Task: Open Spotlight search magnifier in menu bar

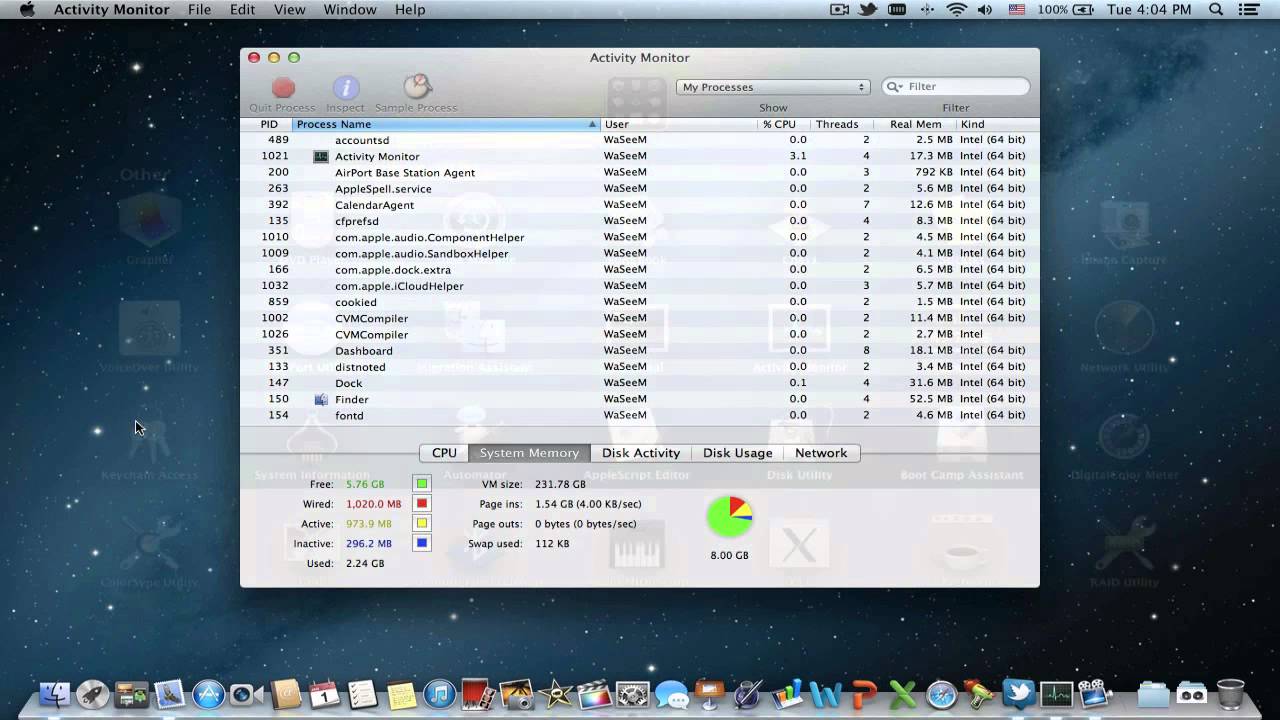Action: coord(1216,9)
